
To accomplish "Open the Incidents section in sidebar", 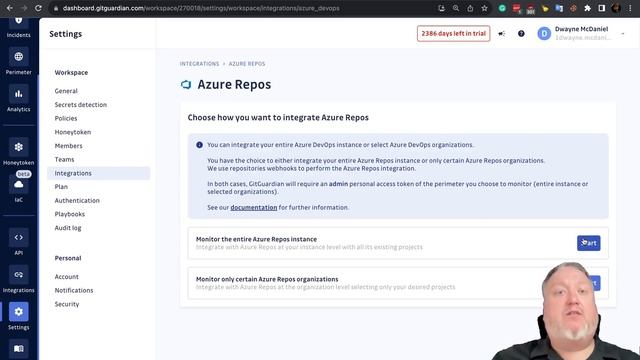I will (x=18, y=28).
